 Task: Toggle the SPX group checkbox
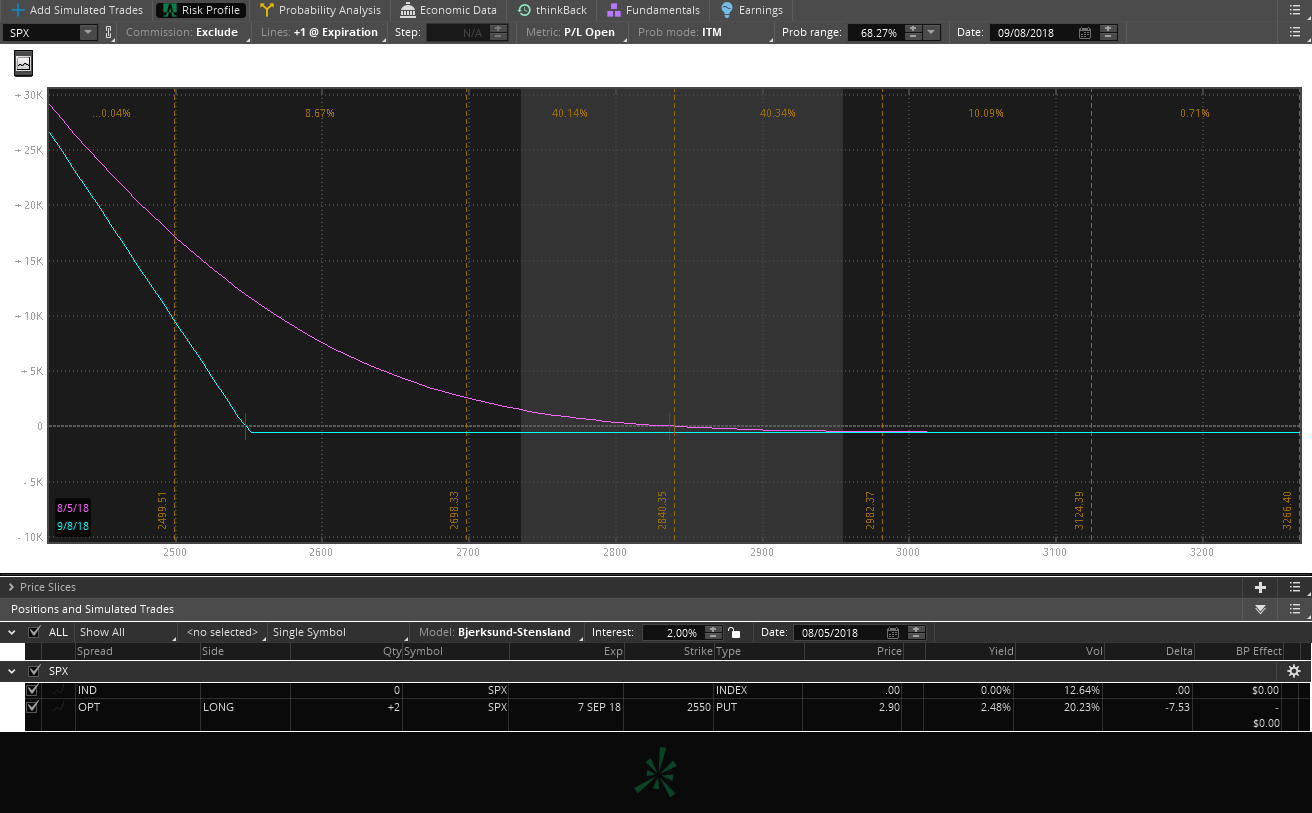(x=35, y=671)
